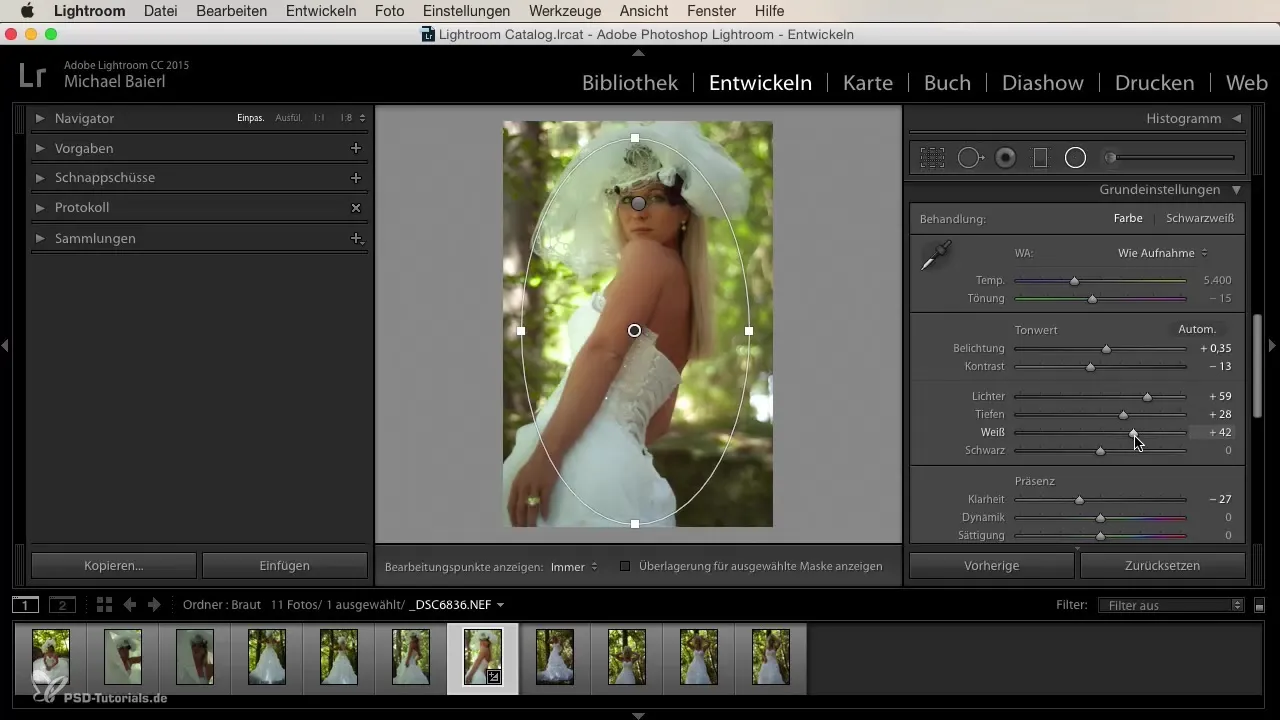Click the Belichtung slider handle
1280x720 pixels.
click(x=1106, y=349)
